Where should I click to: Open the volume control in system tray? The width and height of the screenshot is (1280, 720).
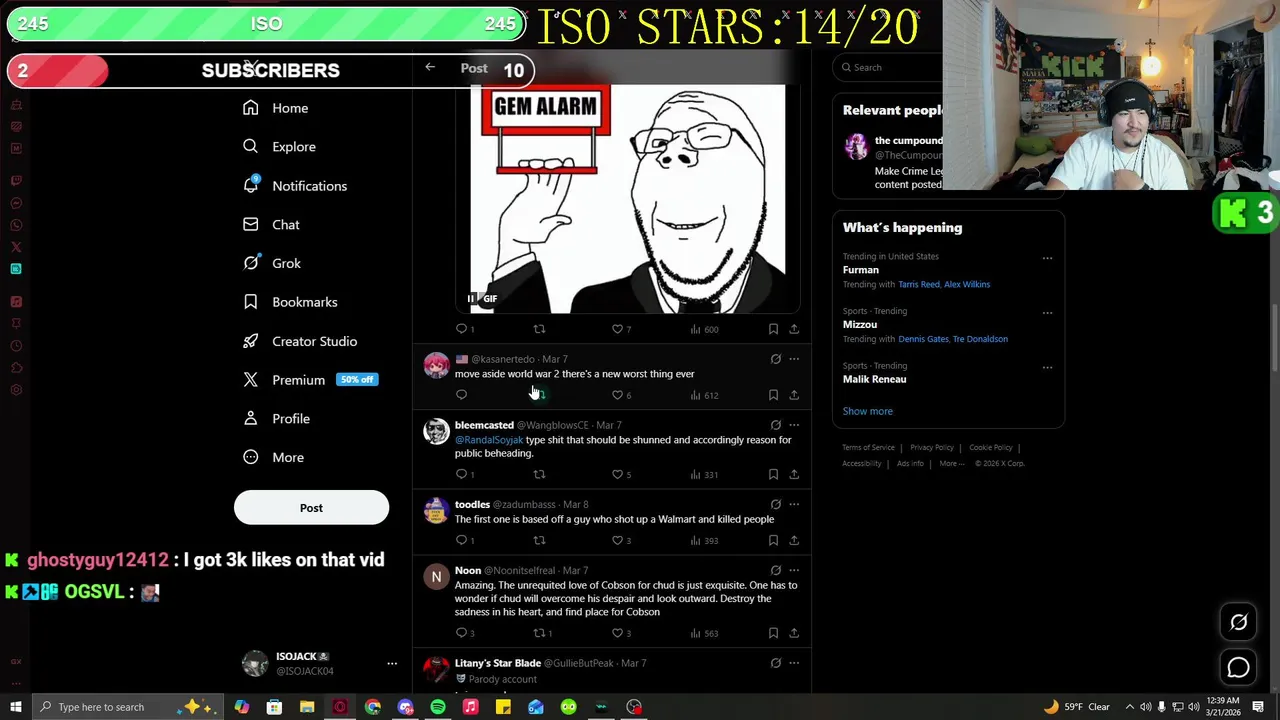tap(1193, 707)
